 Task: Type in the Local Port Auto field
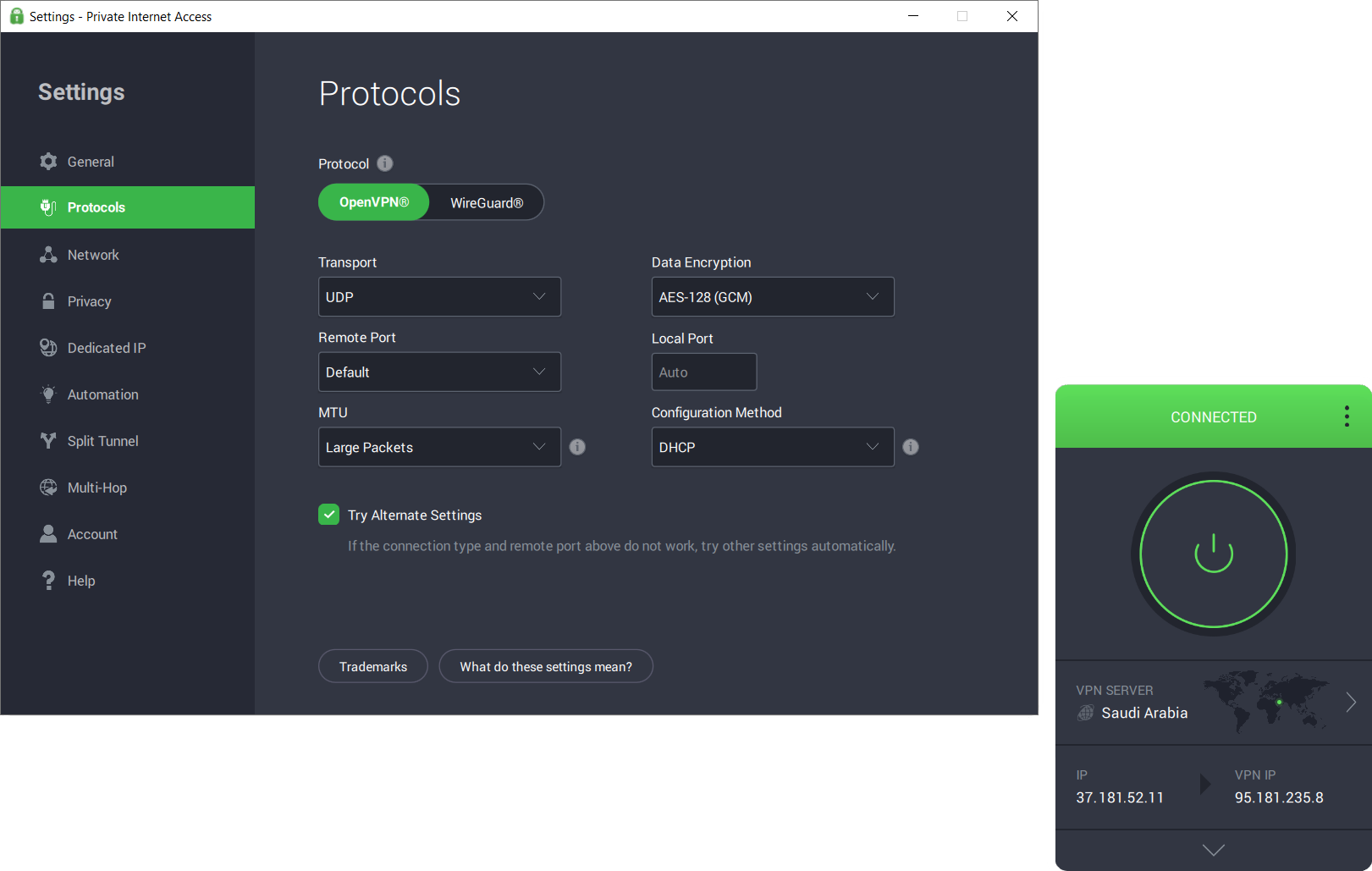[x=703, y=372]
